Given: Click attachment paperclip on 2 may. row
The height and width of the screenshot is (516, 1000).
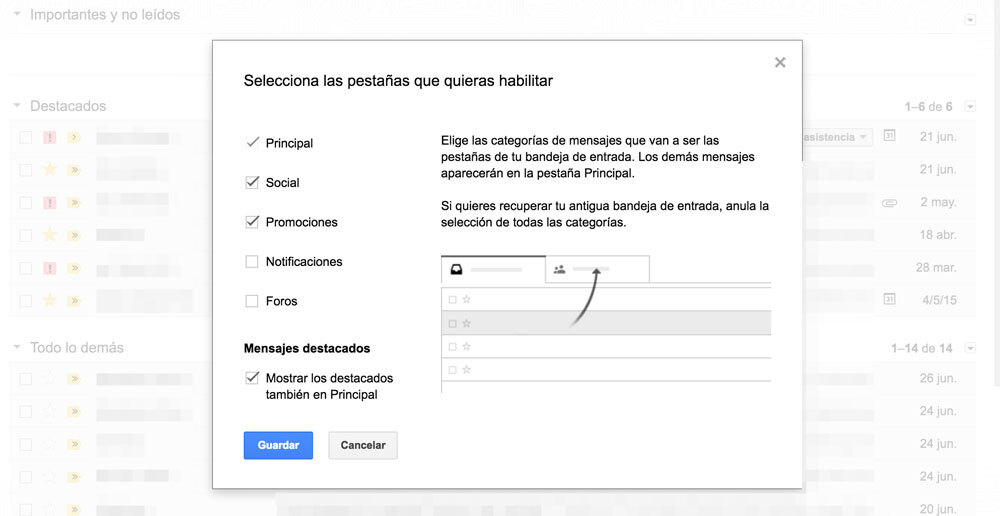Looking at the screenshot, I should 889,203.
